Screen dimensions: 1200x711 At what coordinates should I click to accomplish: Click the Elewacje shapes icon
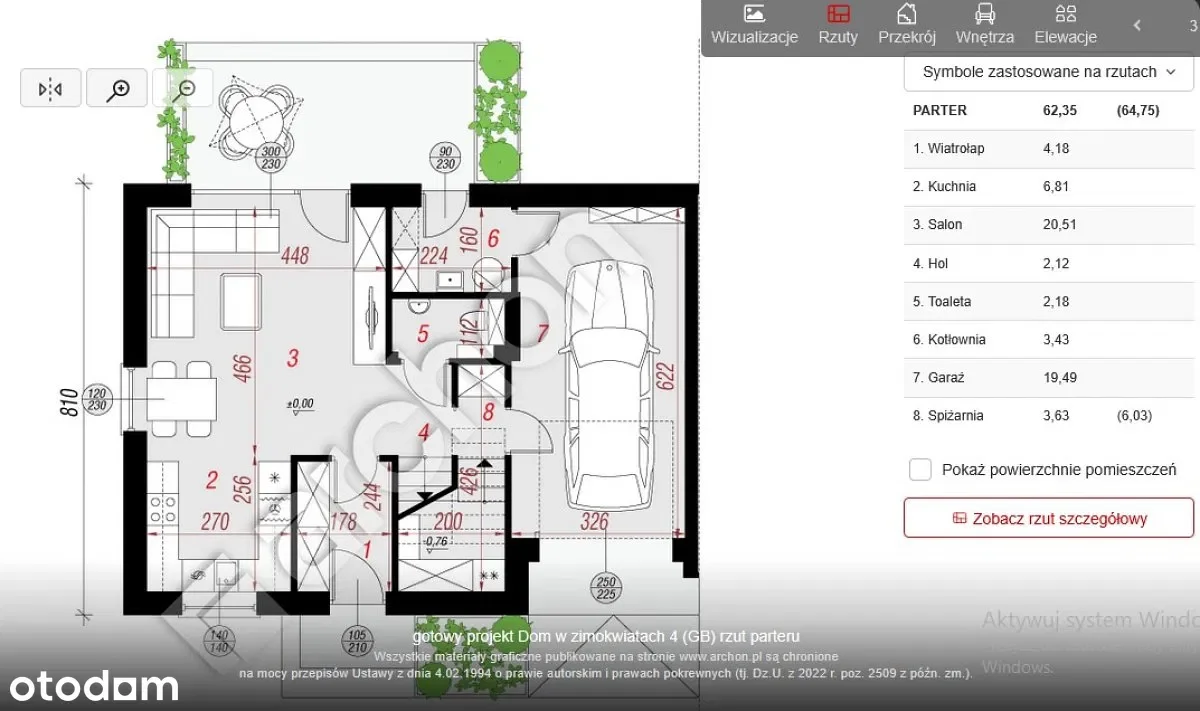(1065, 14)
